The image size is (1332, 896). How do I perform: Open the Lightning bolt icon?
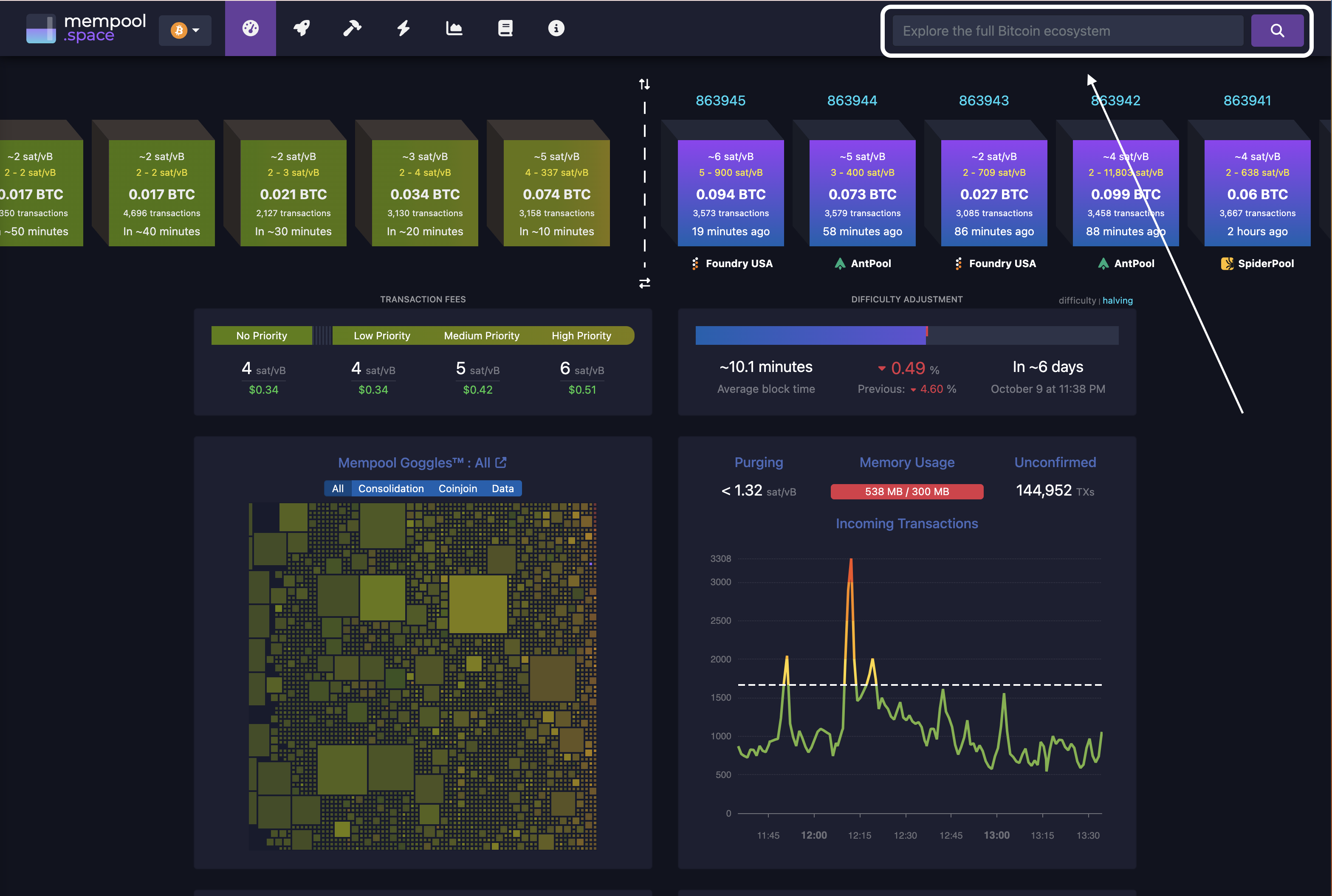[404, 28]
